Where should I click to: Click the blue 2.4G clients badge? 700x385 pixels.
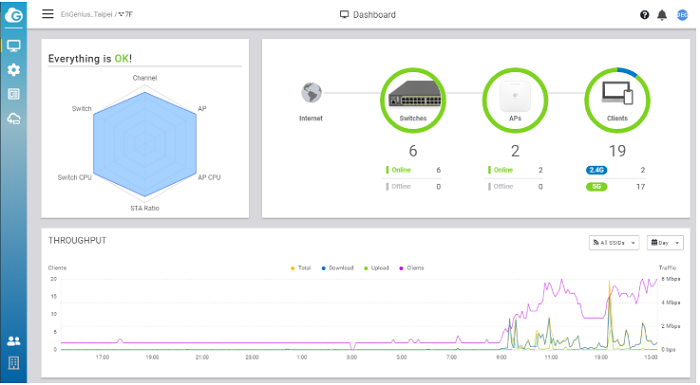[x=596, y=170]
